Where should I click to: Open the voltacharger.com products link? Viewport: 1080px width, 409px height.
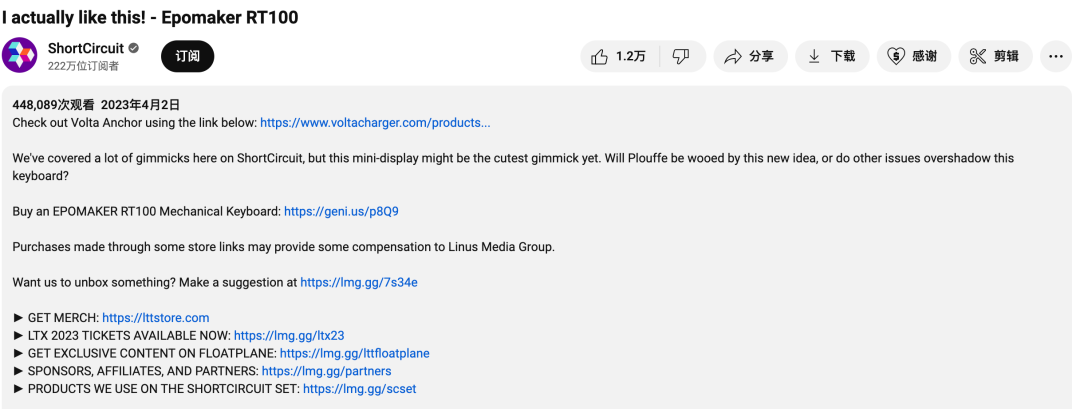click(375, 123)
